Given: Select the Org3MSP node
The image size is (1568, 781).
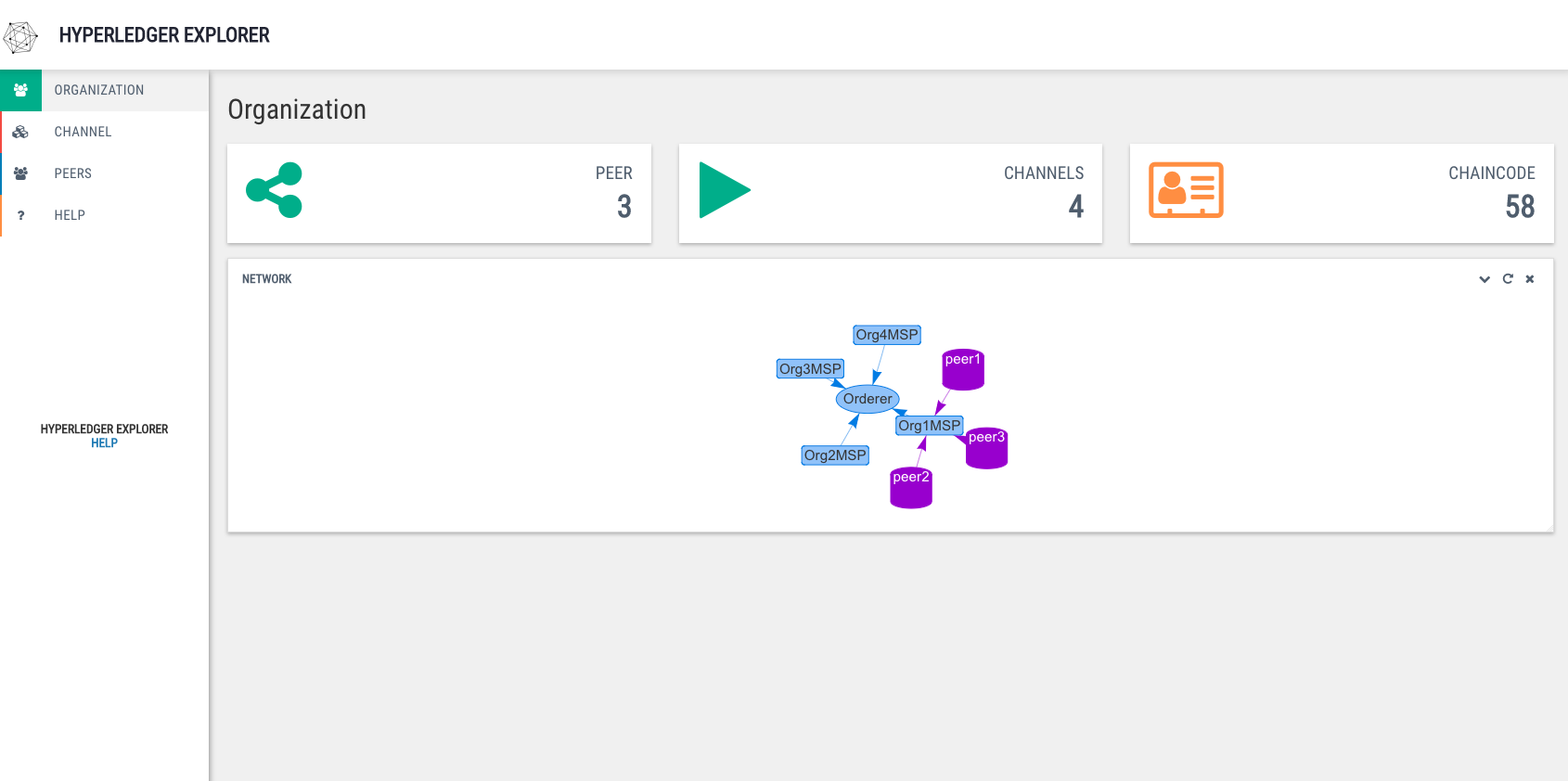Looking at the screenshot, I should pos(810,369).
